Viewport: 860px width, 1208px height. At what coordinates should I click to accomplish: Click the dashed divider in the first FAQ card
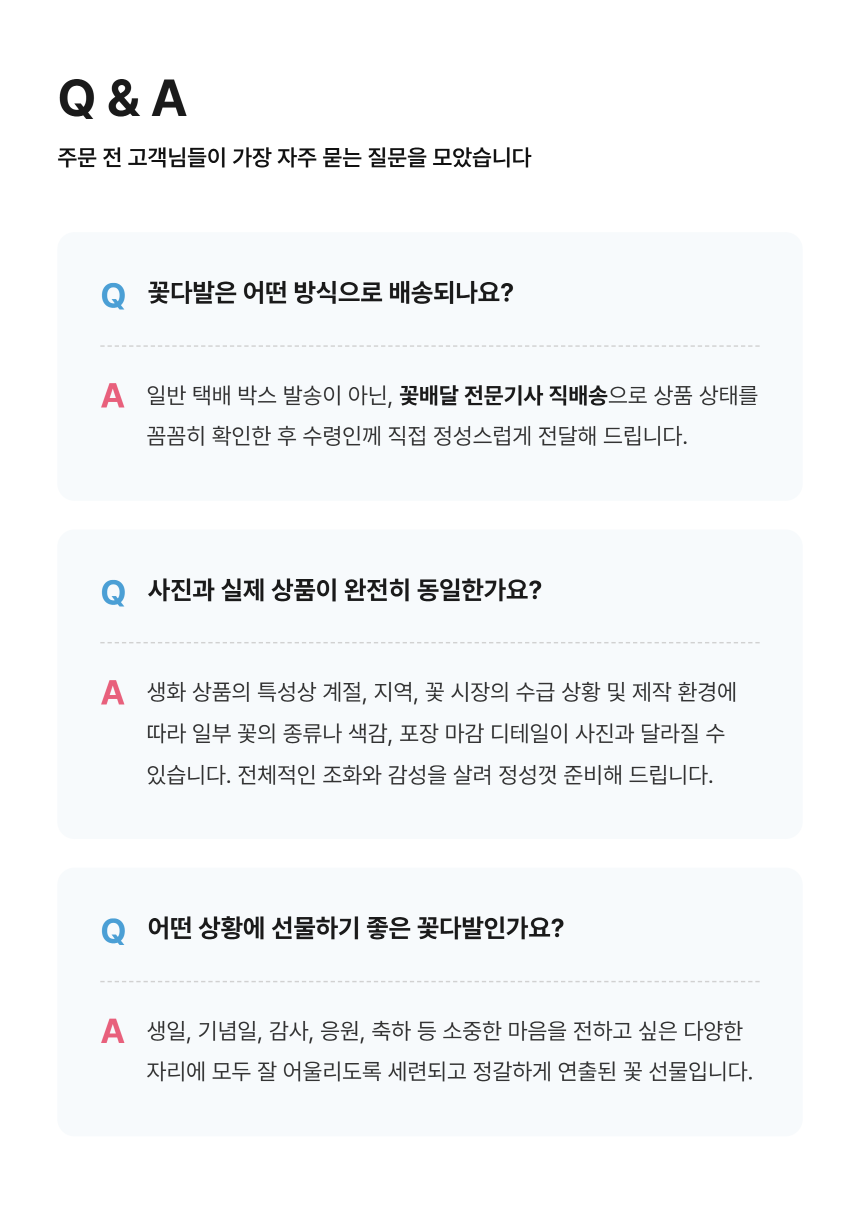click(x=430, y=346)
